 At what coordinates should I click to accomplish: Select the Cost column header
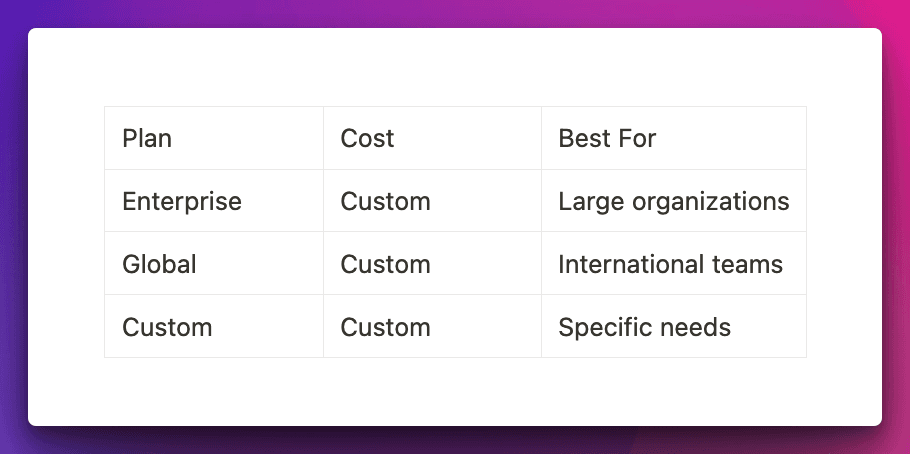point(367,138)
